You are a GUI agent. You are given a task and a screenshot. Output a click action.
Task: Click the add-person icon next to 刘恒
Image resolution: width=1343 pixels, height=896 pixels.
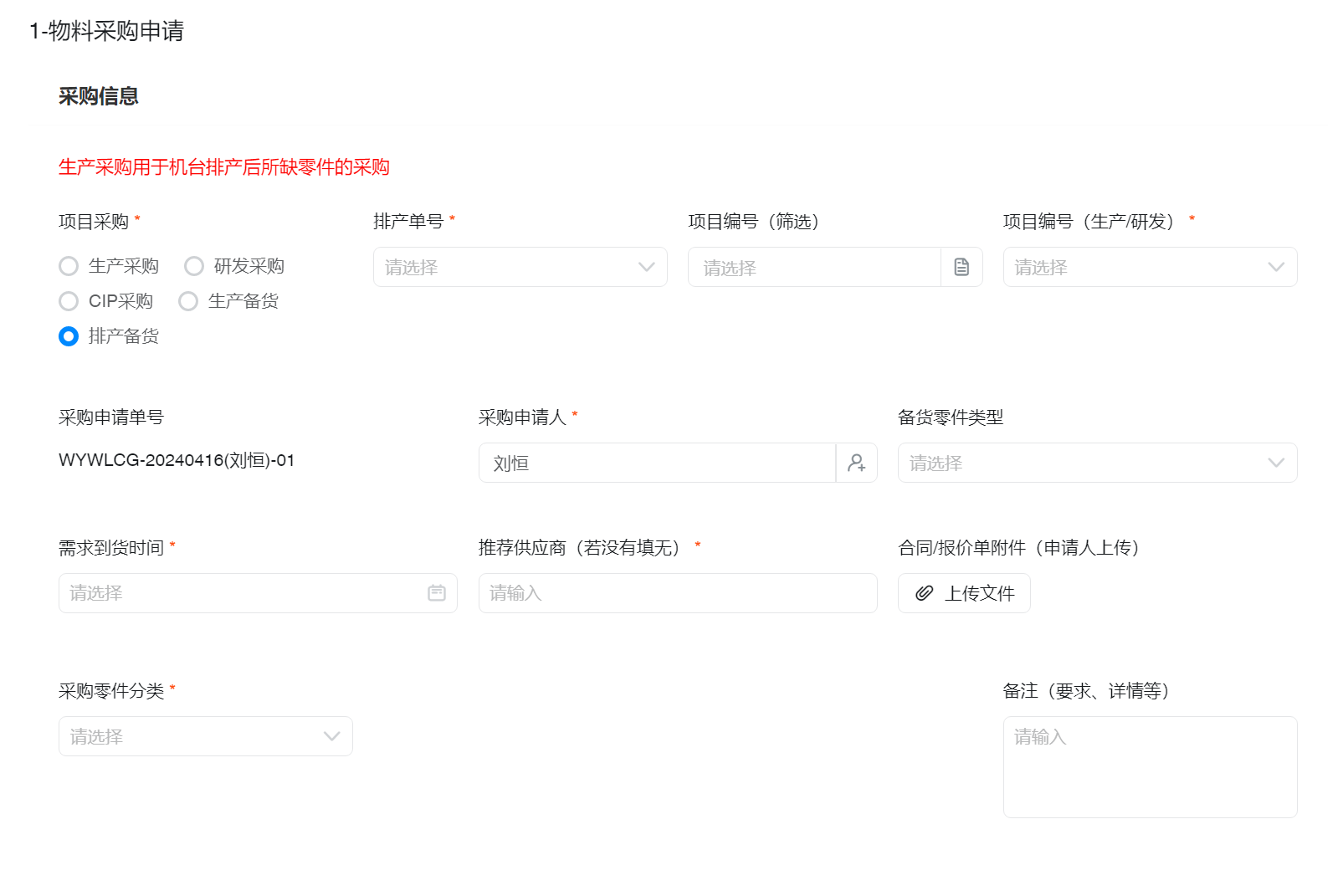click(857, 463)
